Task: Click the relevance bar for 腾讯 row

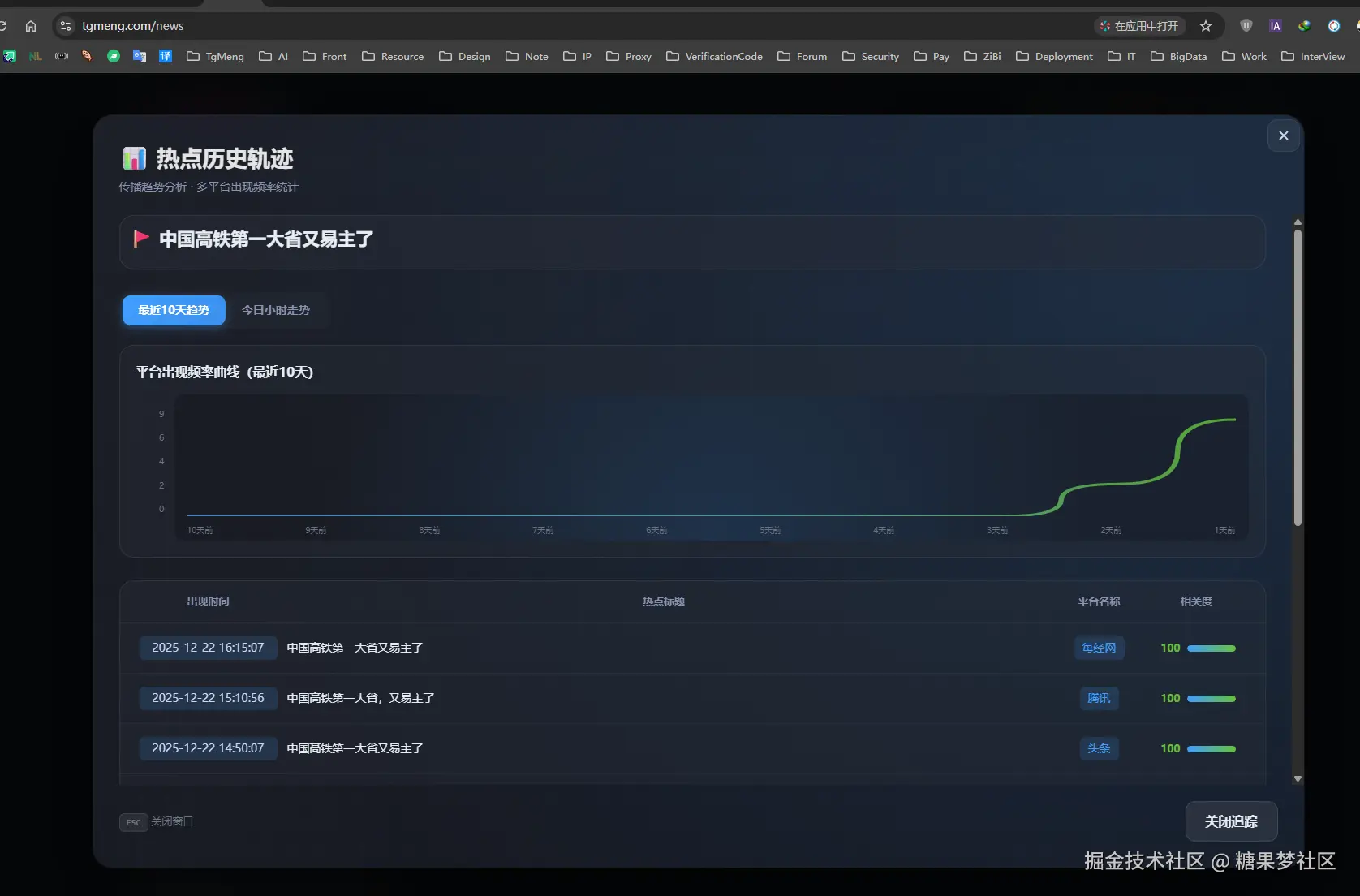Action: click(x=1212, y=699)
